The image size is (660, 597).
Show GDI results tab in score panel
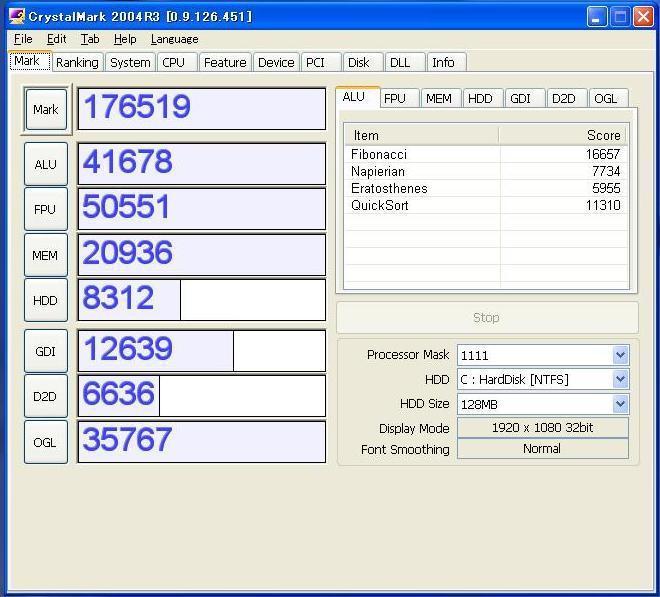pyautogui.click(x=524, y=99)
